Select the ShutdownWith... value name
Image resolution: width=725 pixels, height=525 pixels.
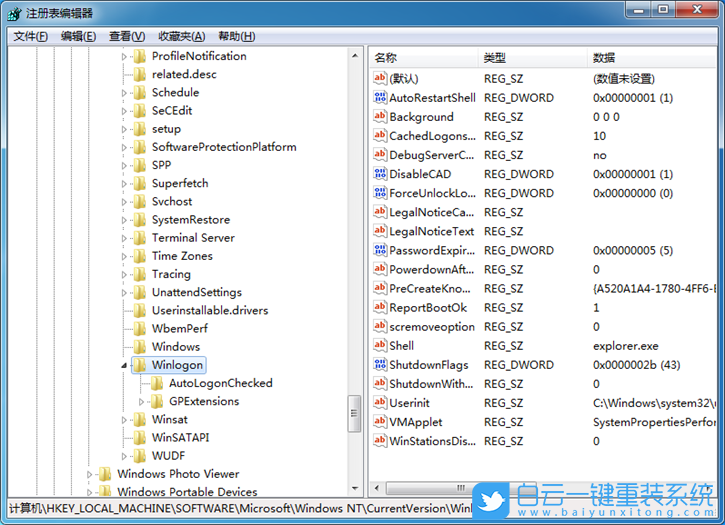[431, 384]
